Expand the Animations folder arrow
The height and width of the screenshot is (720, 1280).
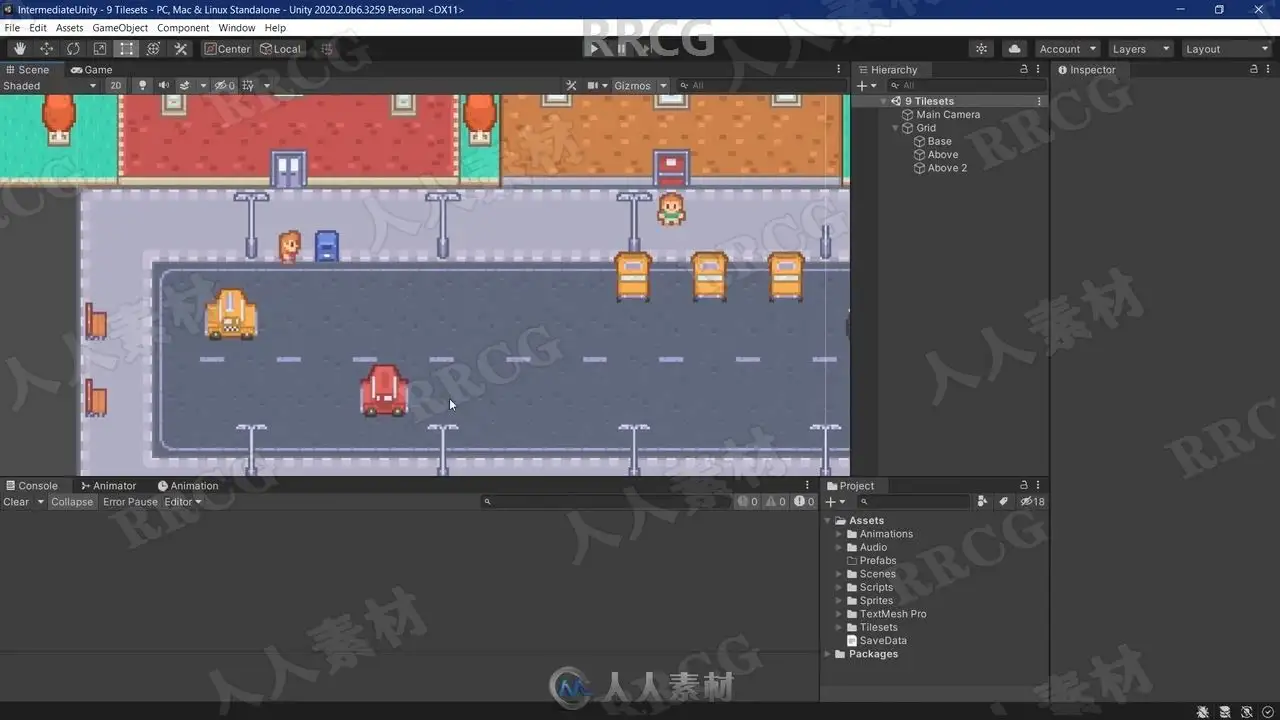pos(839,534)
